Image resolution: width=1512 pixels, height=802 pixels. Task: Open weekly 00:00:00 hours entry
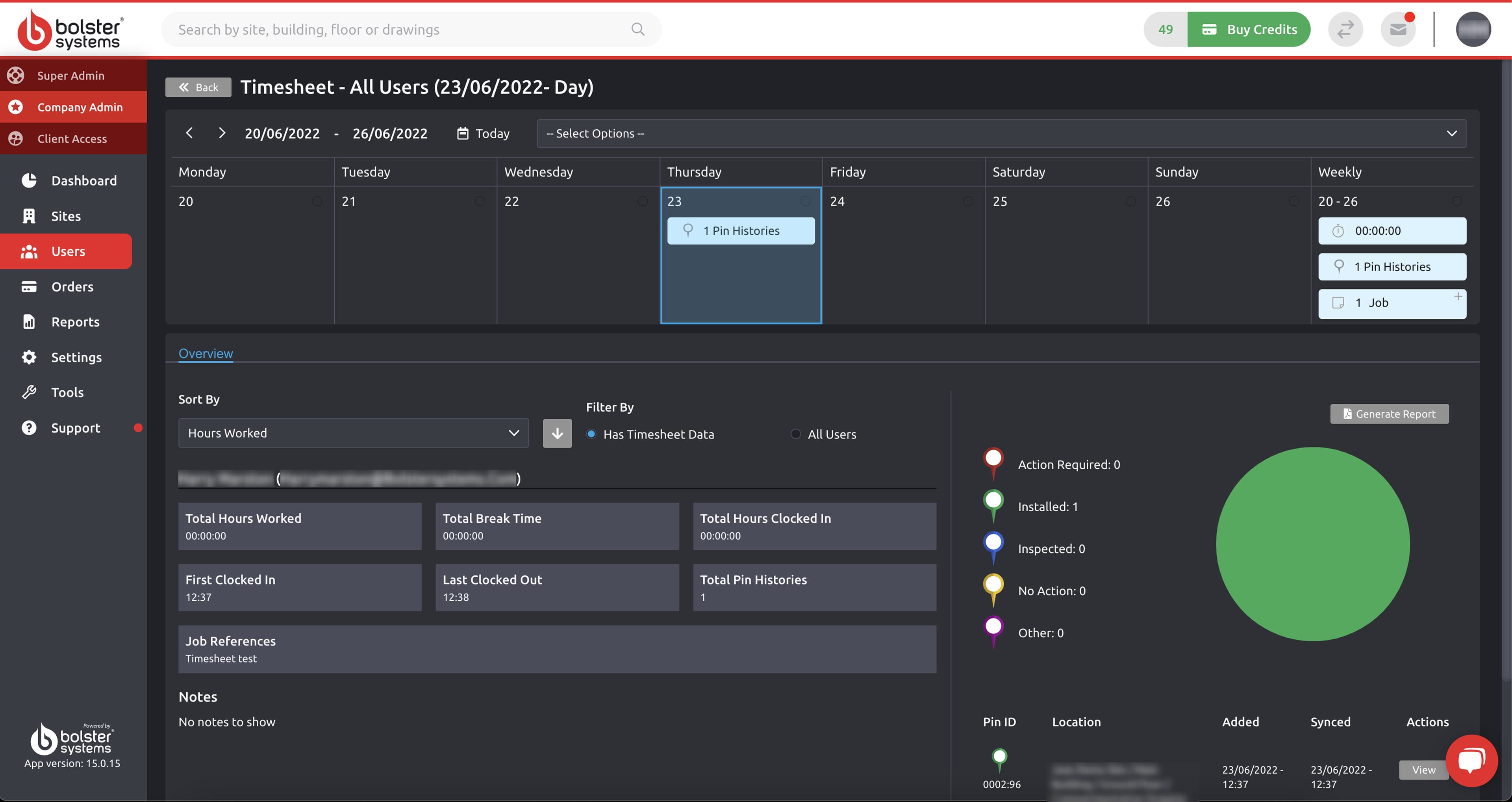1392,231
